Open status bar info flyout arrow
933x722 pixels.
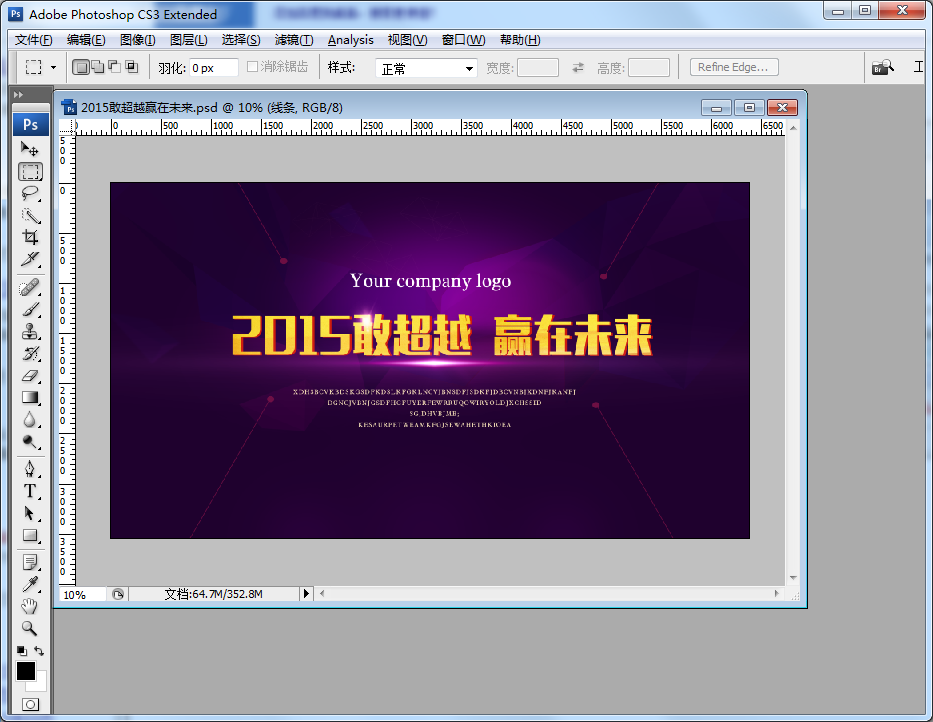click(x=306, y=593)
